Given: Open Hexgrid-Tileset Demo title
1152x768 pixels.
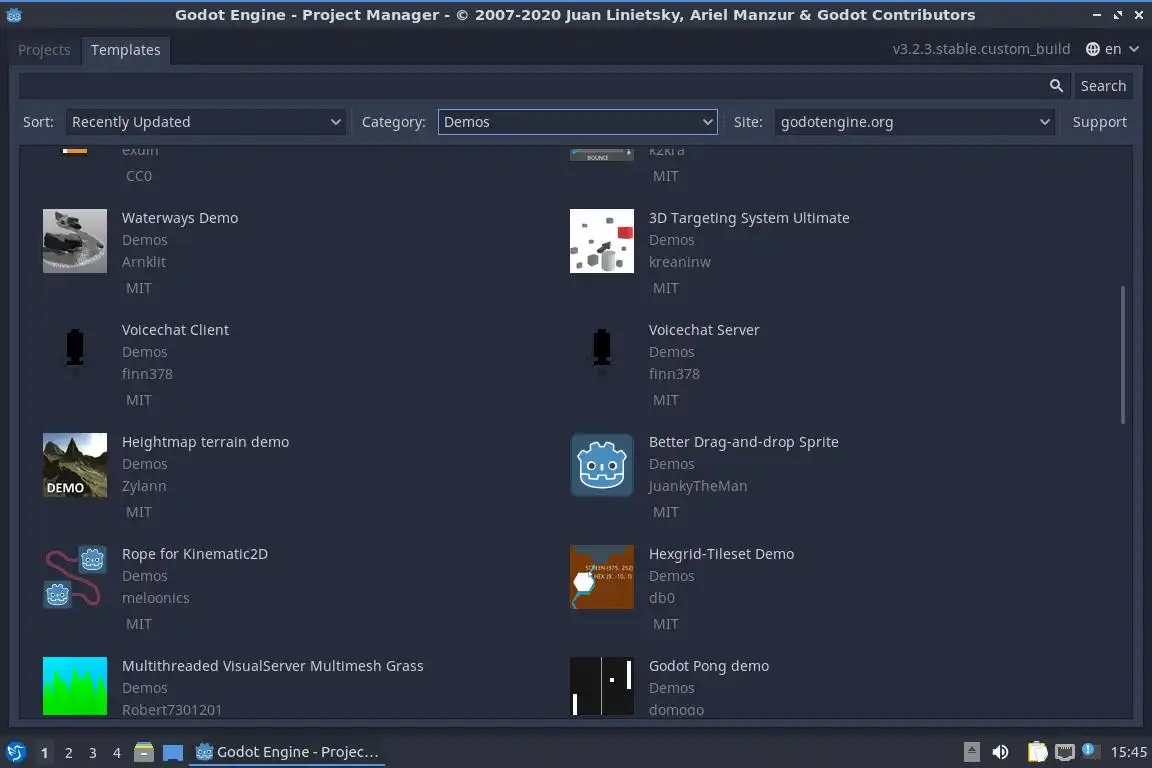Looking at the screenshot, I should [721, 554].
